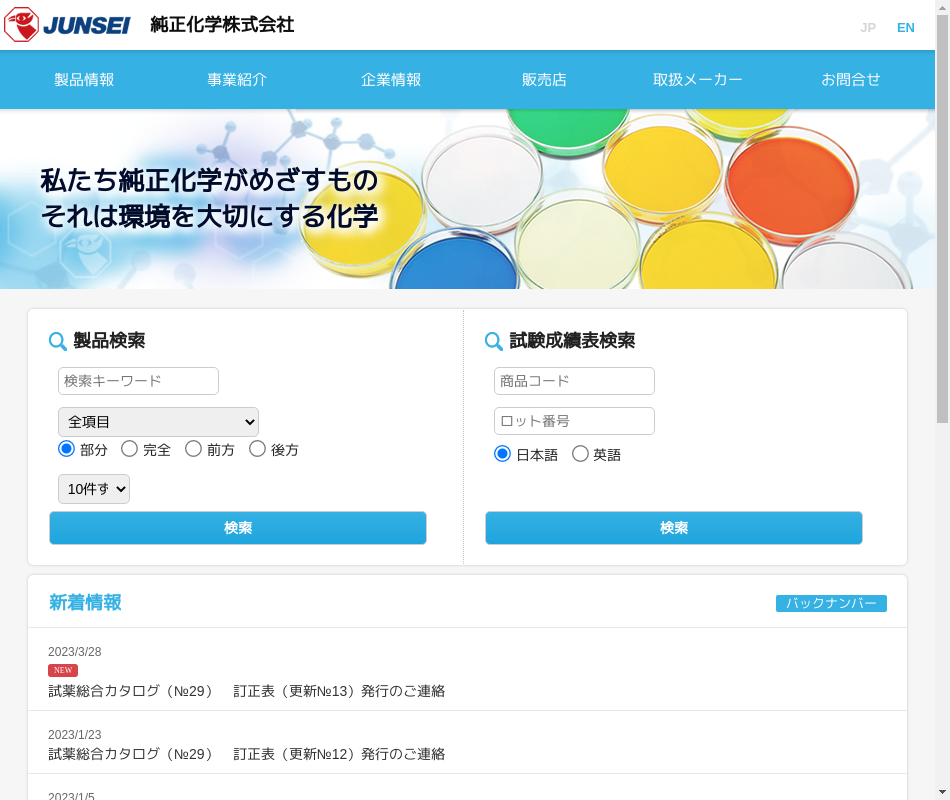
Task: Click the product search magnifier icon
Action: click(x=58, y=341)
